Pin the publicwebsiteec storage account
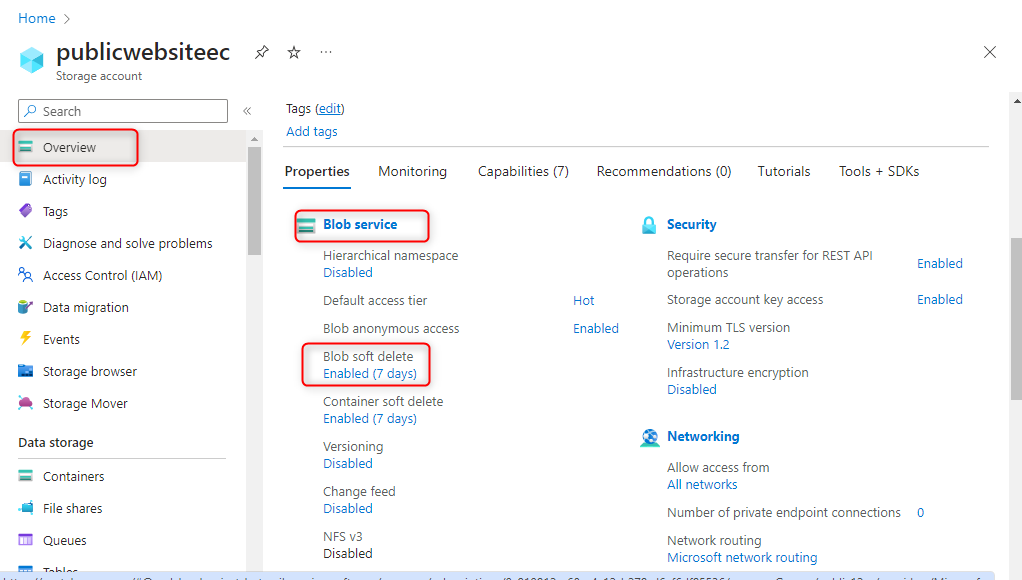This screenshot has height=580, width=1022. (262, 52)
